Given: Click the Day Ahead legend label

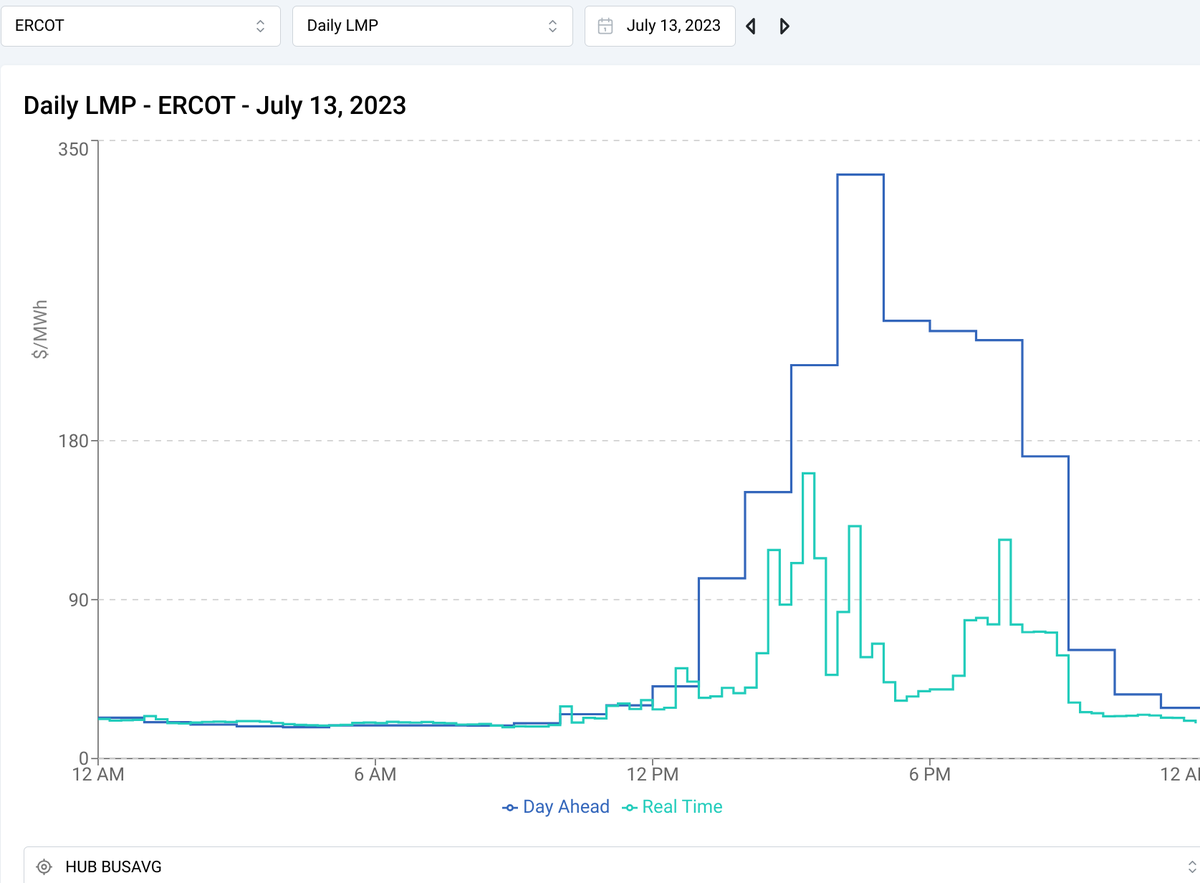Looking at the screenshot, I should 567,807.
